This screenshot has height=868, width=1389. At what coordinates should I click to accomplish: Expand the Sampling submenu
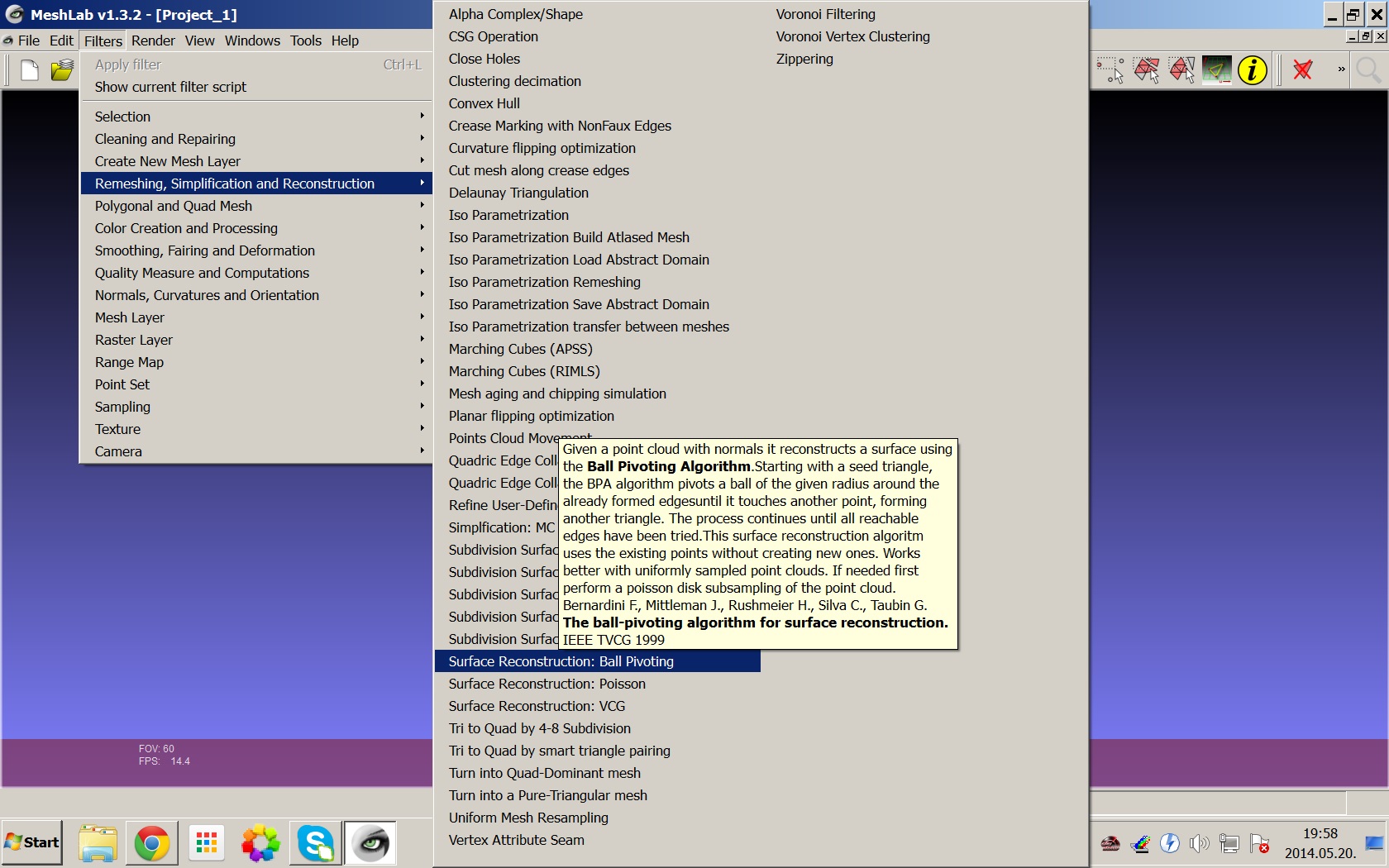[256, 407]
